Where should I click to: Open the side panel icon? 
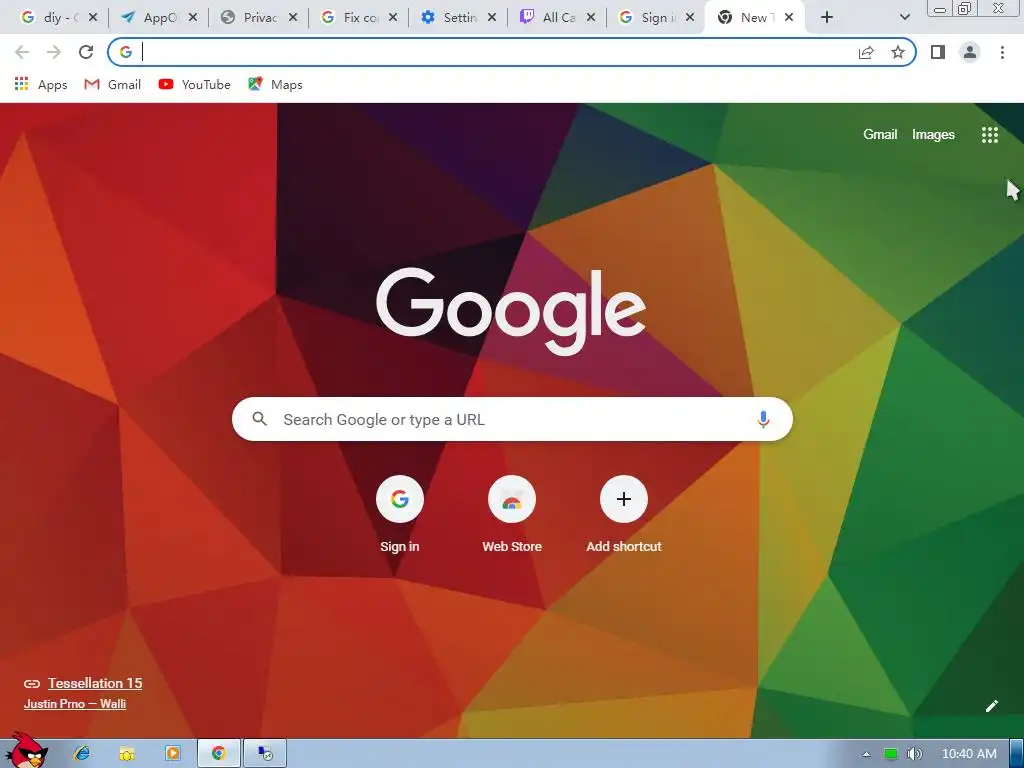pos(938,52)
